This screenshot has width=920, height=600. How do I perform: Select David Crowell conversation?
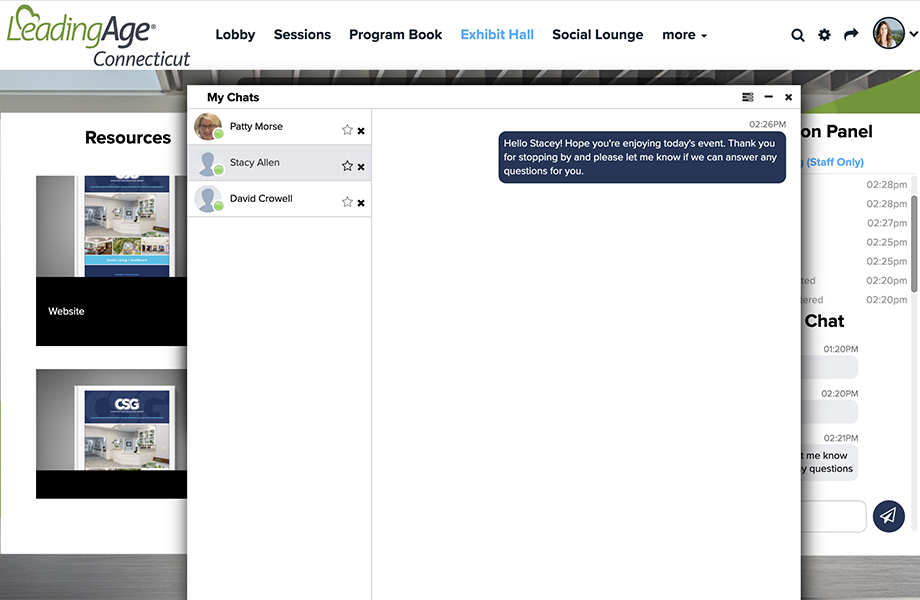[261, 199]
